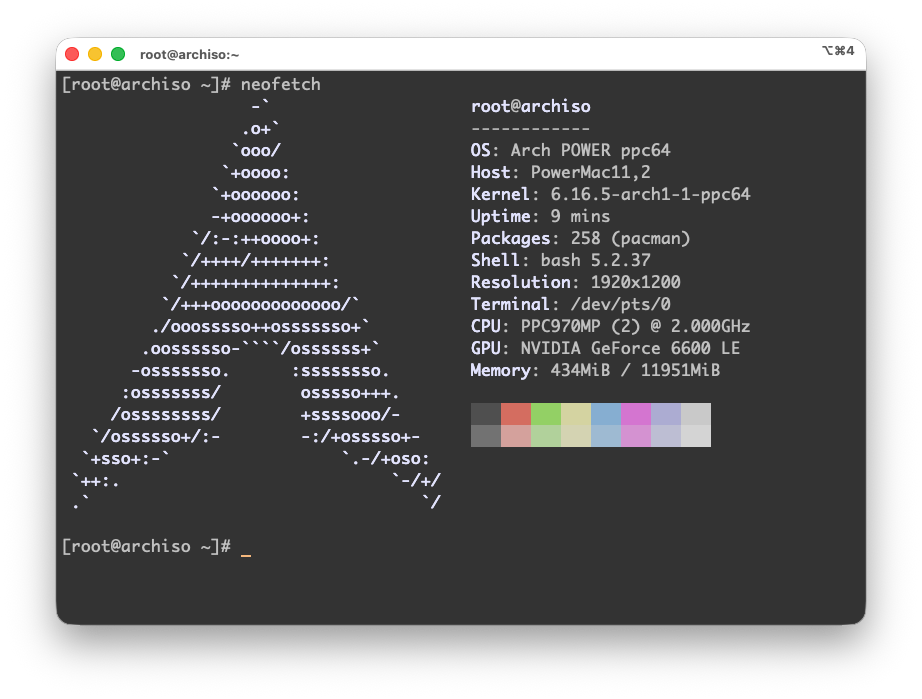This screenshot has width=922, height=699.
Task: Click the root@archiso header above the dashes
Action: tap(531, 106)
